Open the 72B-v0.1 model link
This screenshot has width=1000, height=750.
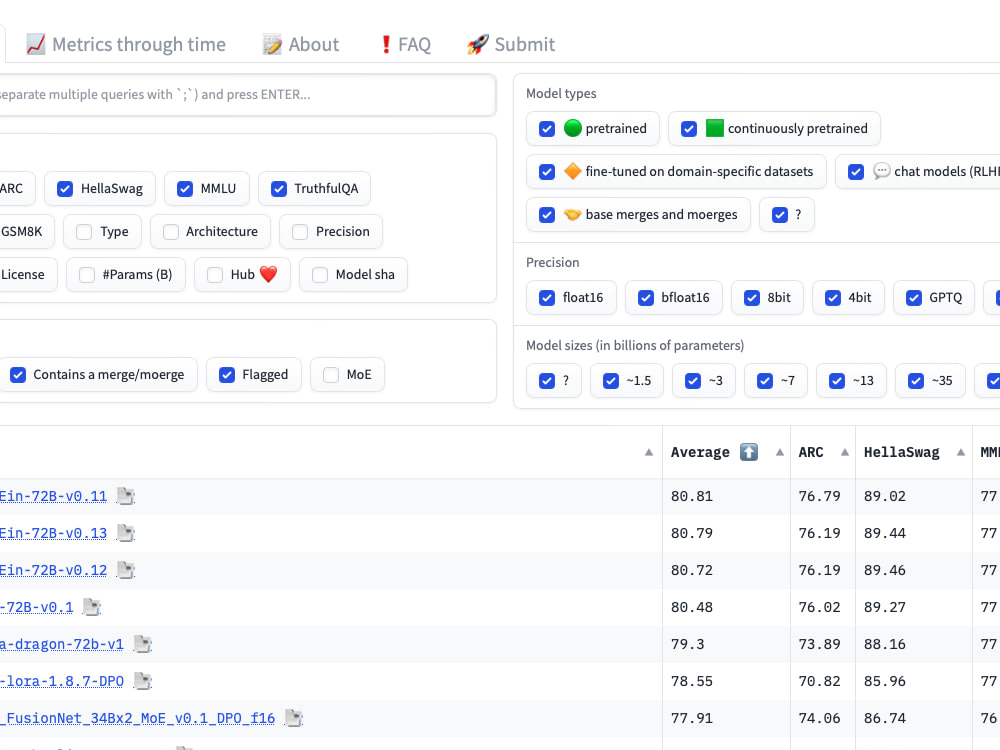pyautogui.click(x=37, y=607)
